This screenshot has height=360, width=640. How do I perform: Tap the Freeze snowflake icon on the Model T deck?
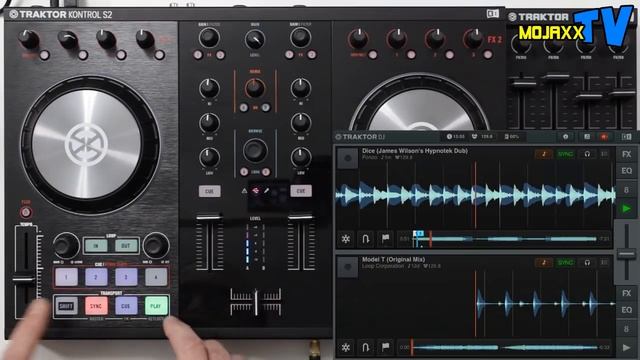click(x=346, y=348)
